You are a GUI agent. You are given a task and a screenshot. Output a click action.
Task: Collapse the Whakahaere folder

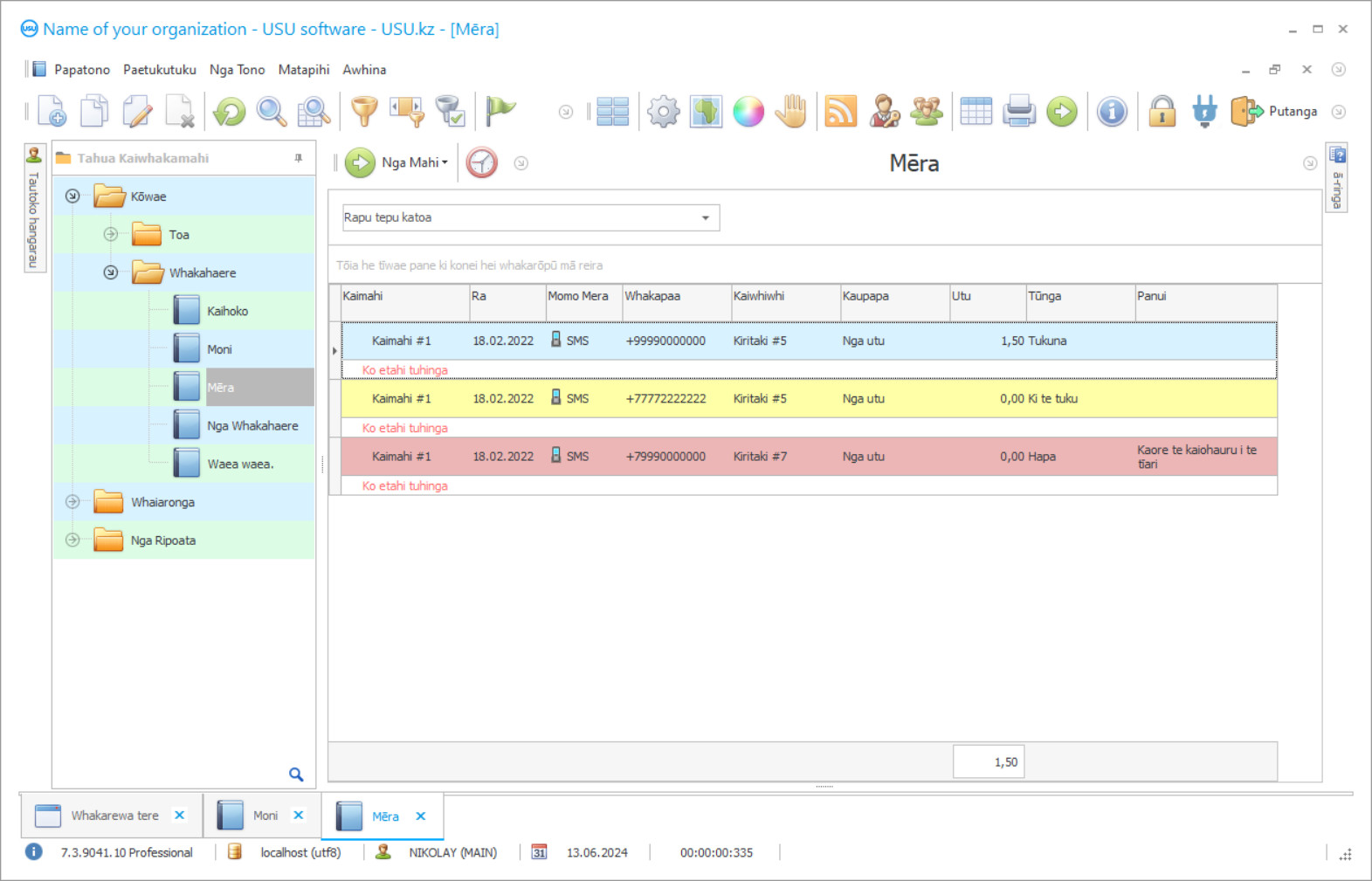111,272
